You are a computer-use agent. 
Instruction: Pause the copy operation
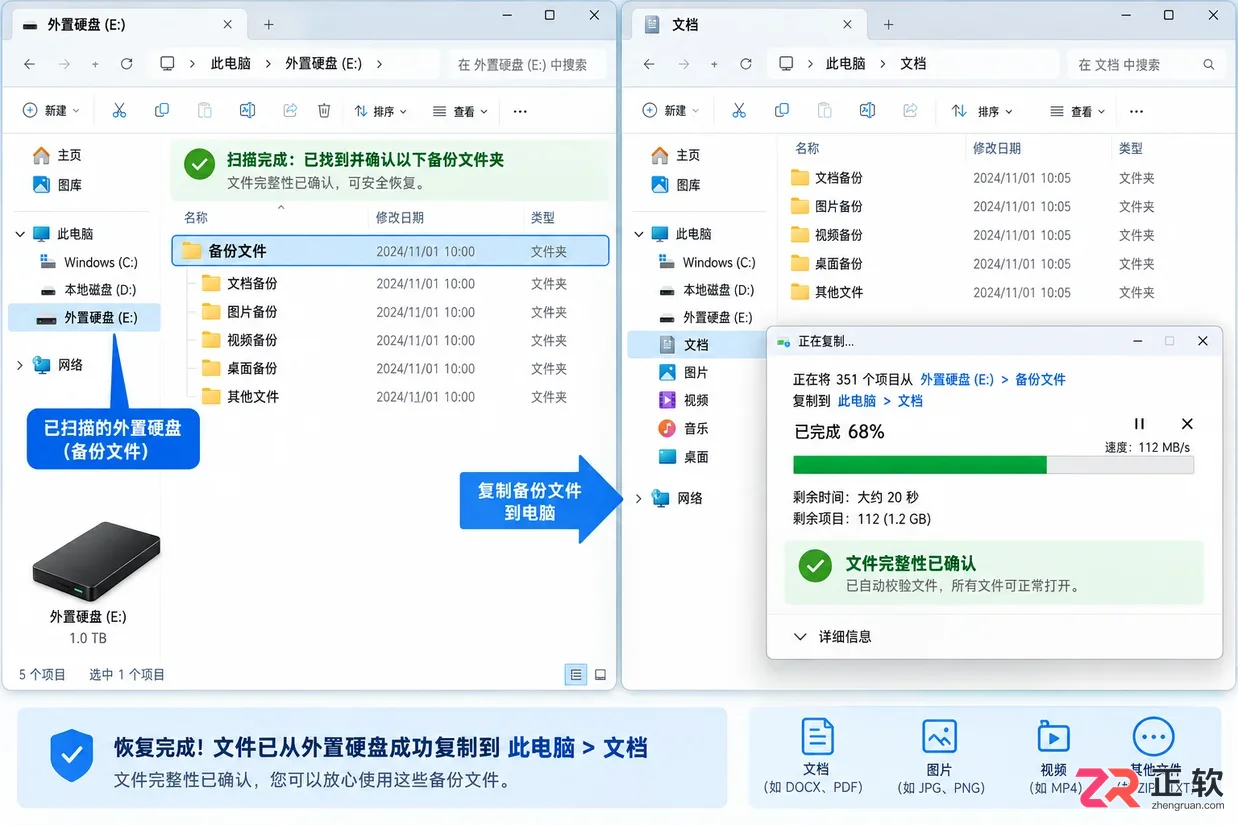tap(1139, 424)
